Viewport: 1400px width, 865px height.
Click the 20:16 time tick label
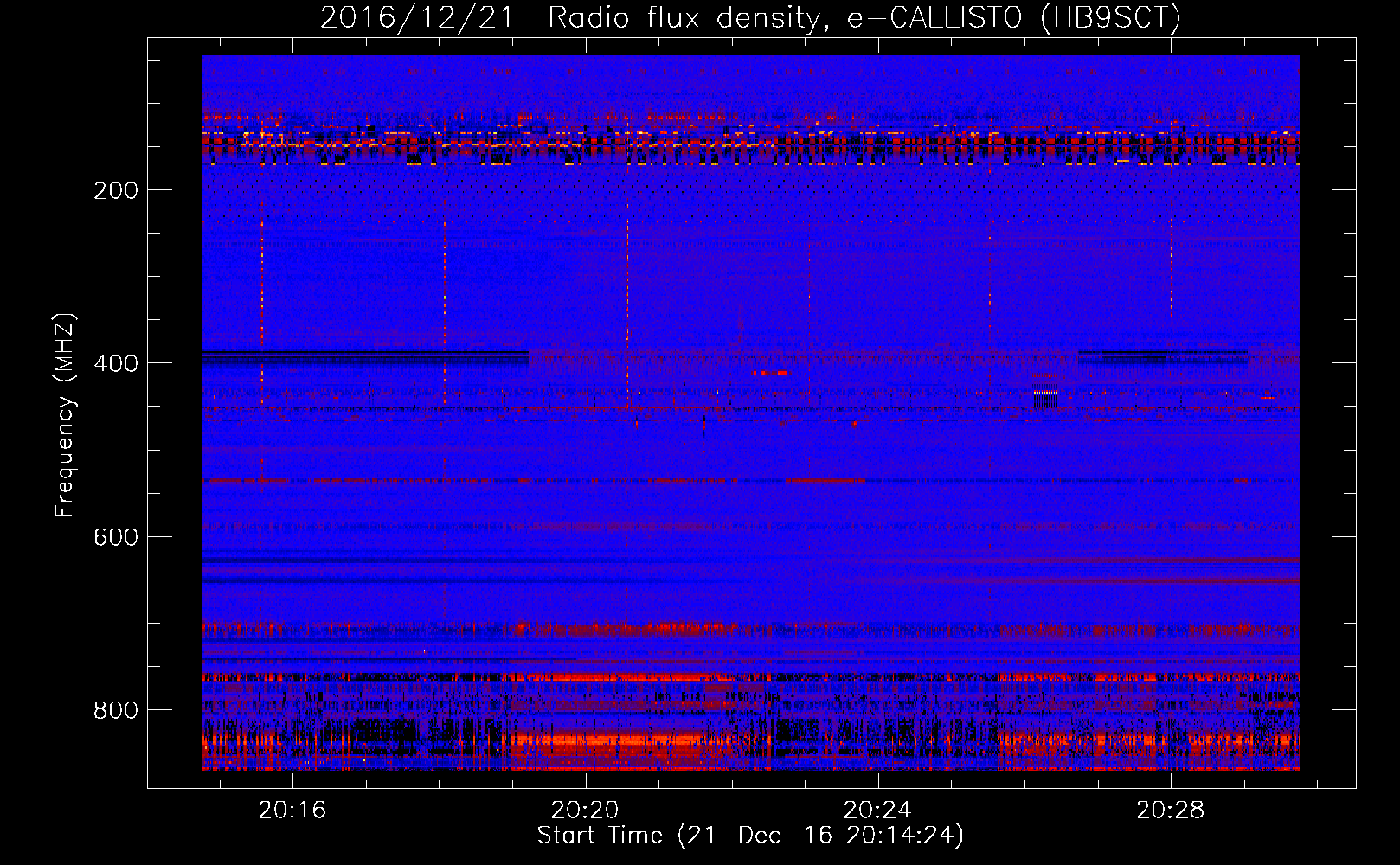(x=292, y=811)
